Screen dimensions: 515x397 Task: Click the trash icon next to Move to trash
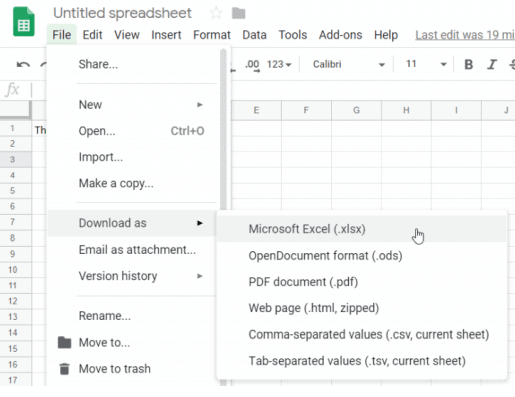(x=64, y=369)
